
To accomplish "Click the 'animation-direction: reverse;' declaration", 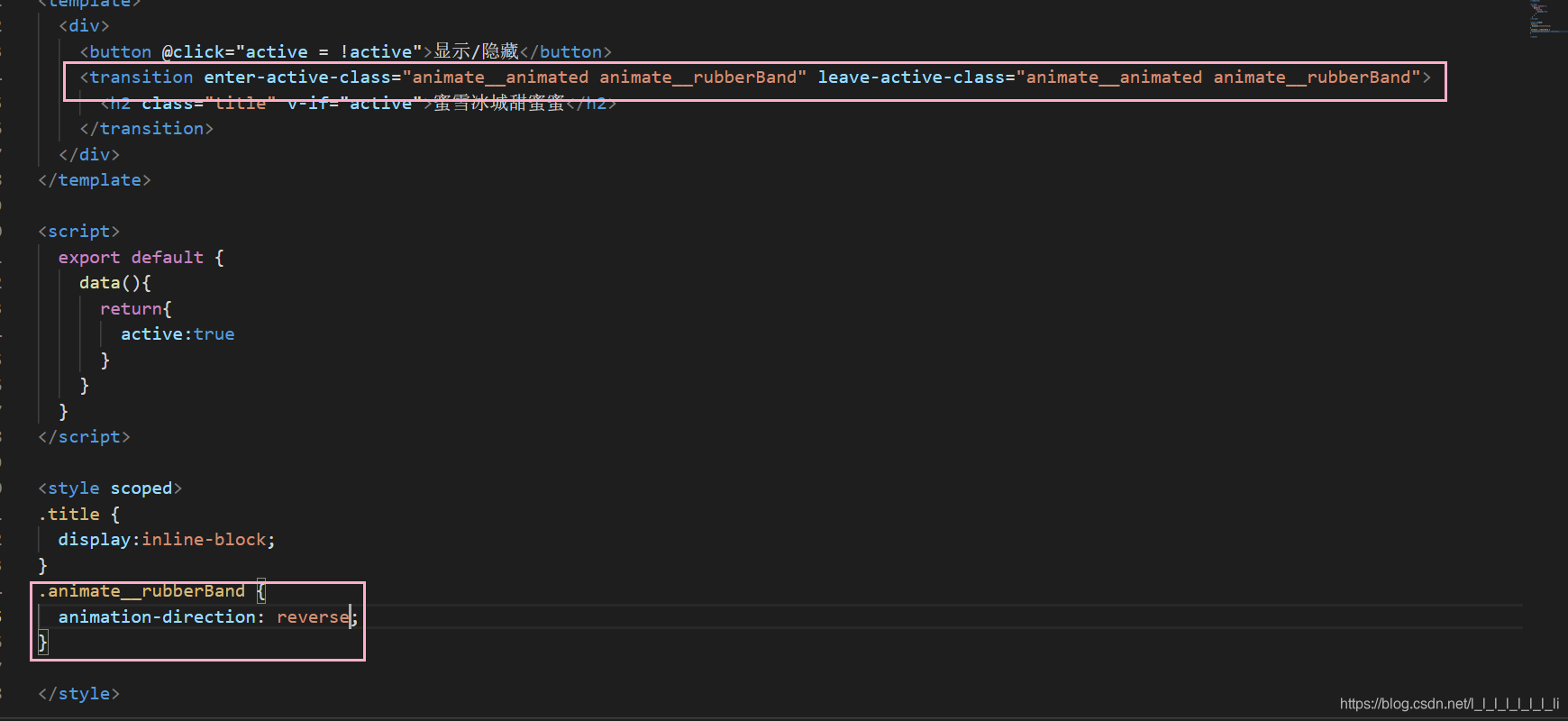I will (x=208, y=617).
